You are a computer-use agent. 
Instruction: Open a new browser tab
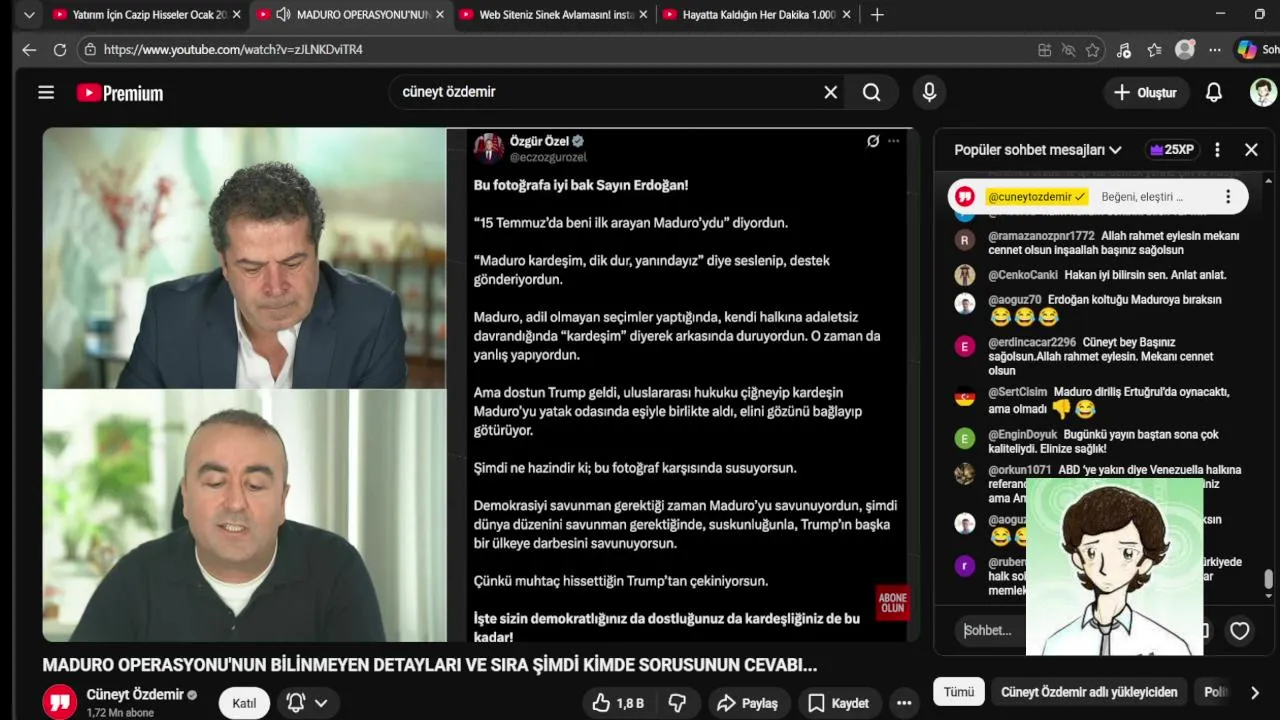[x=877, y=15]
